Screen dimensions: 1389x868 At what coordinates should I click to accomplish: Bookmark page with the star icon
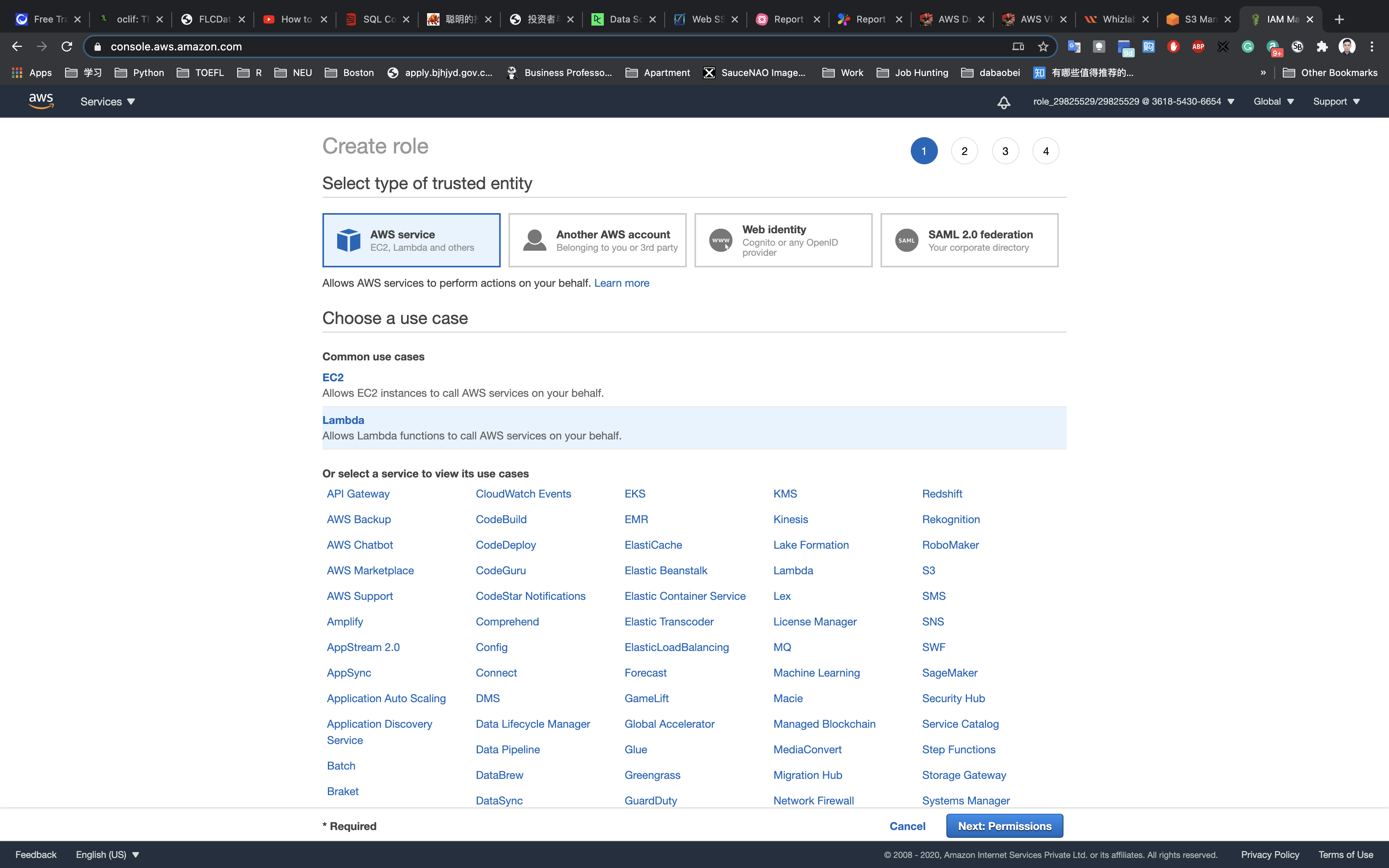pos(1043,46)
